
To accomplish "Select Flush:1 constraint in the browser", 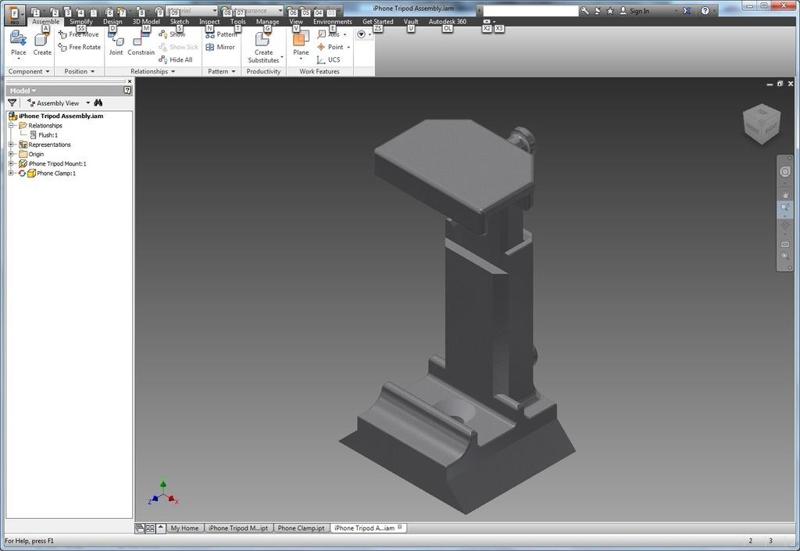I will 48,135.
